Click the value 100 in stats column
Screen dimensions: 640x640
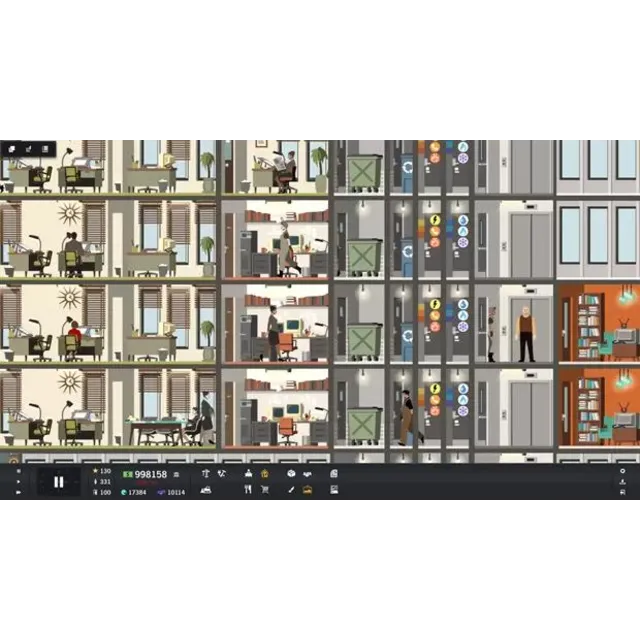tap(105, 492)
